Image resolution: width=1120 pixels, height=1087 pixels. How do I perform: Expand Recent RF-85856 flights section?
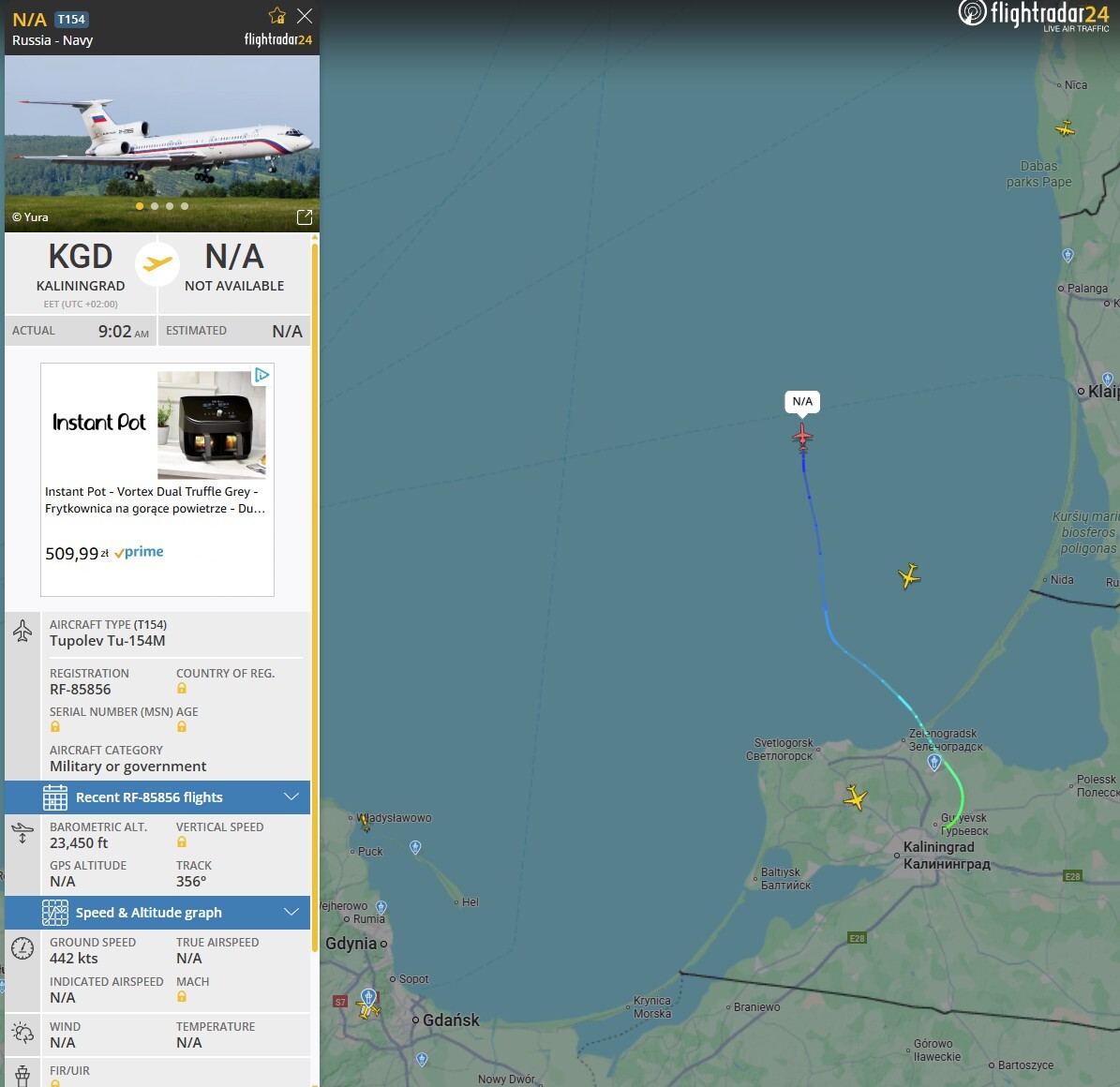(x=157, y=797)
